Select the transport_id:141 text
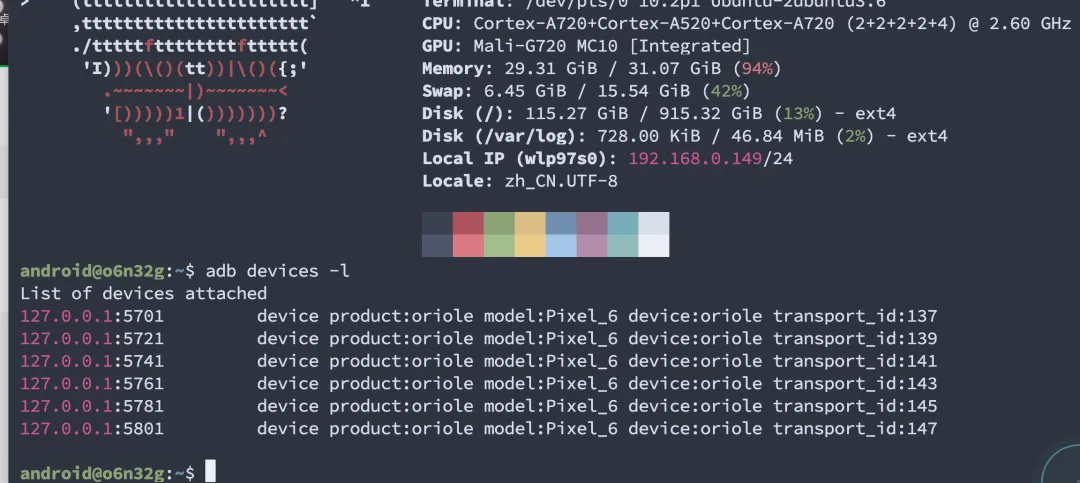This screenshot has width=1080, height=483. [x=855, y=361]
